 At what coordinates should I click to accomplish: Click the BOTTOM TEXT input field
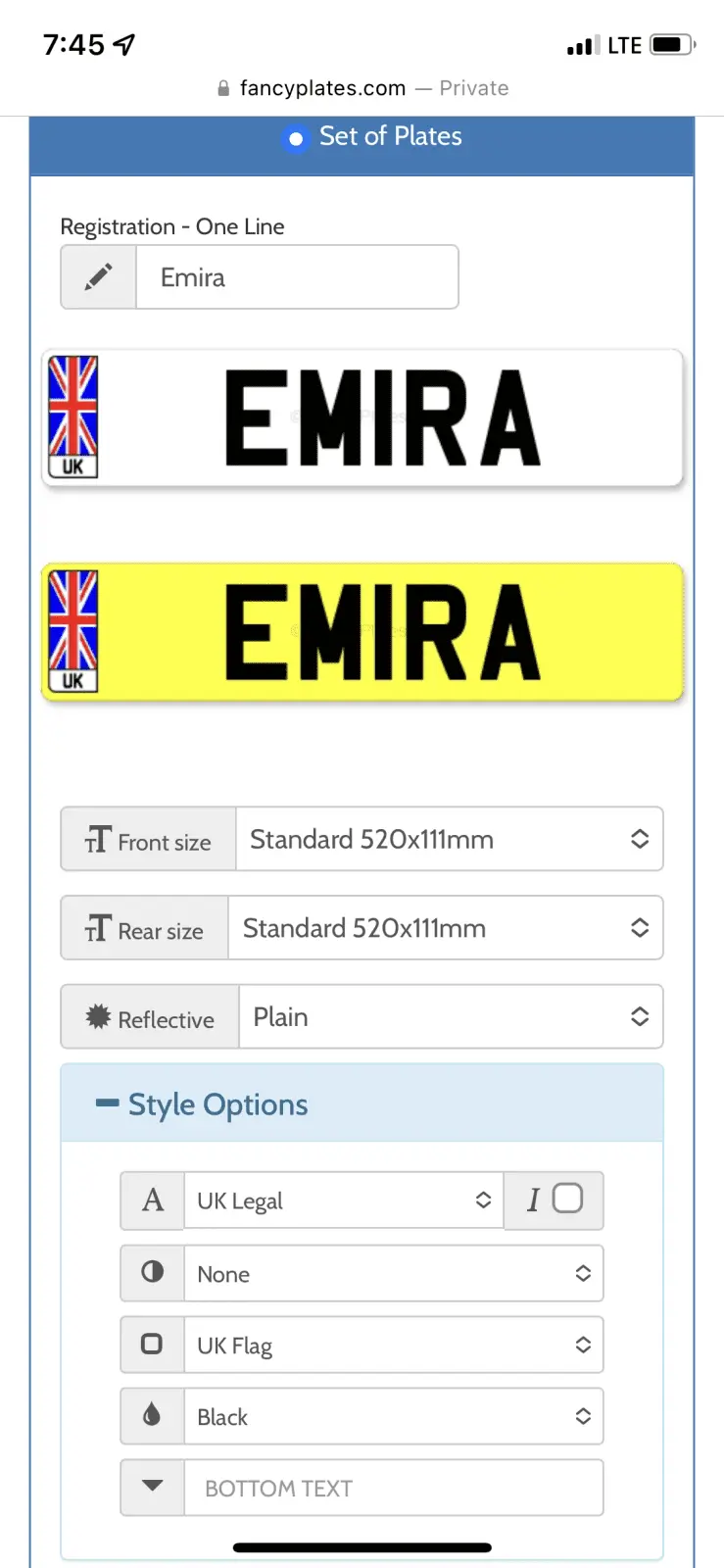[x=393, y=1489]
